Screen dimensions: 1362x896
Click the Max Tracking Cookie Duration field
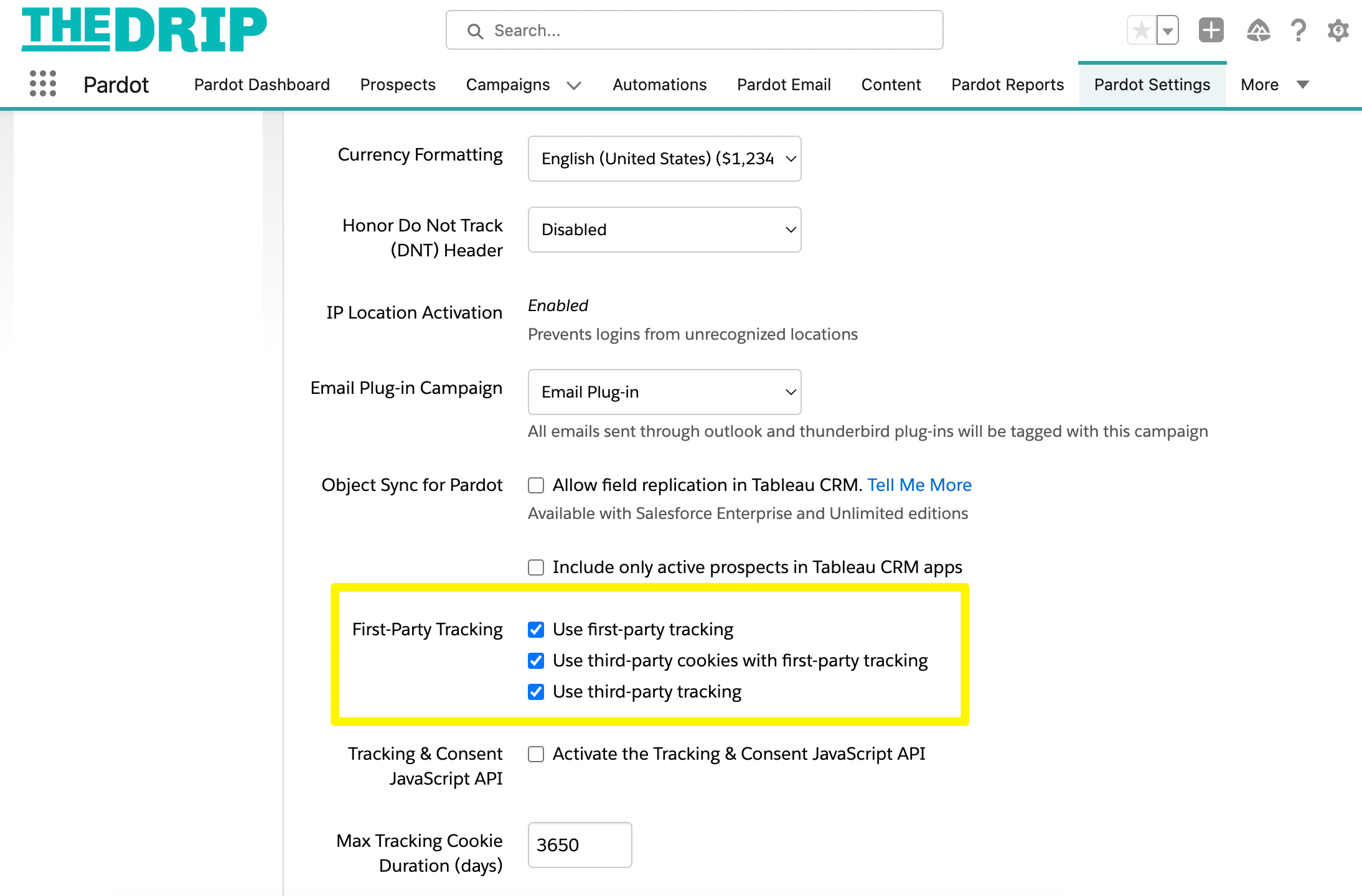tap(580, 845)
